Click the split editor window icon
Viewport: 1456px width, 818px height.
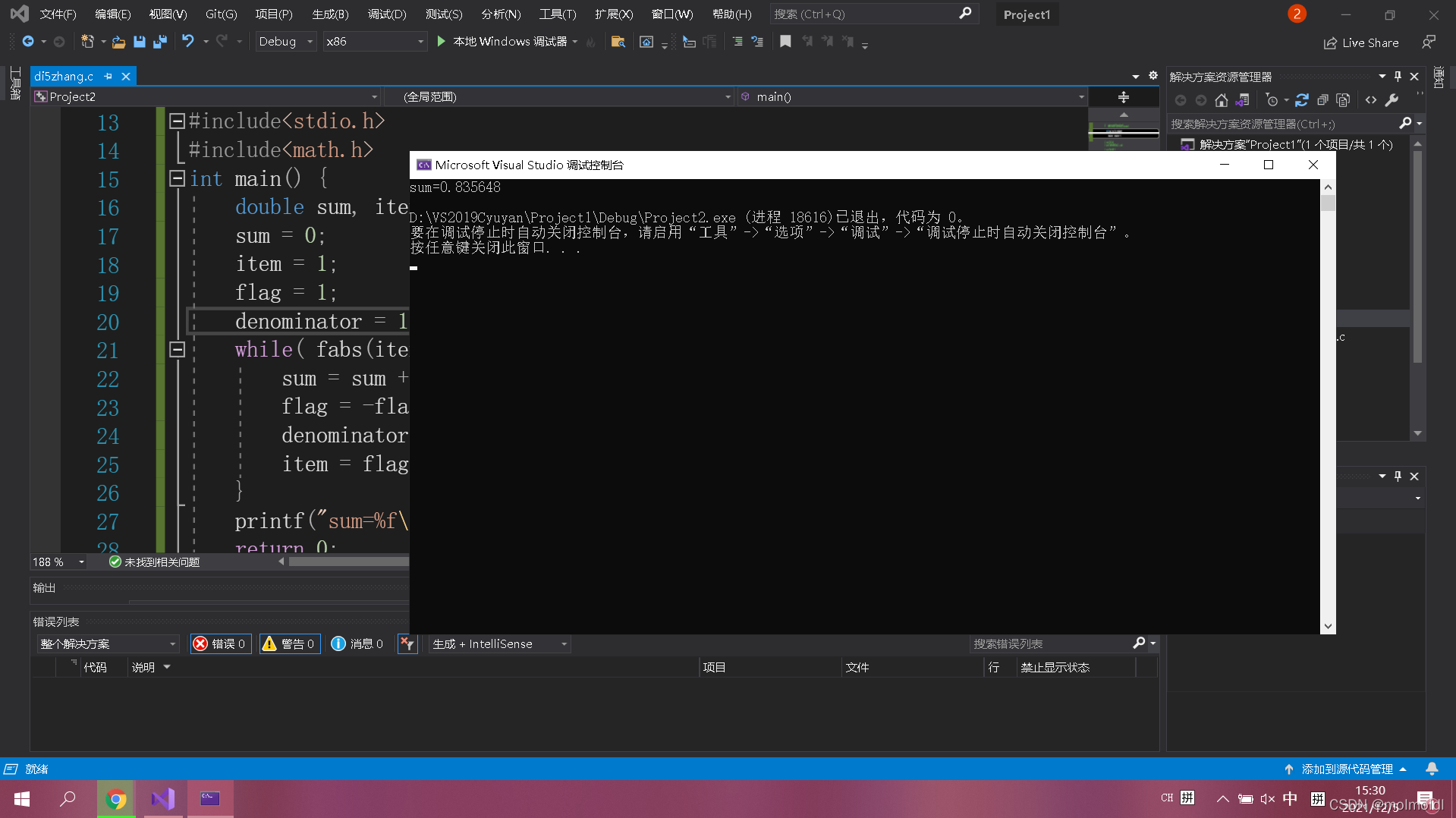pos(1124,97)
